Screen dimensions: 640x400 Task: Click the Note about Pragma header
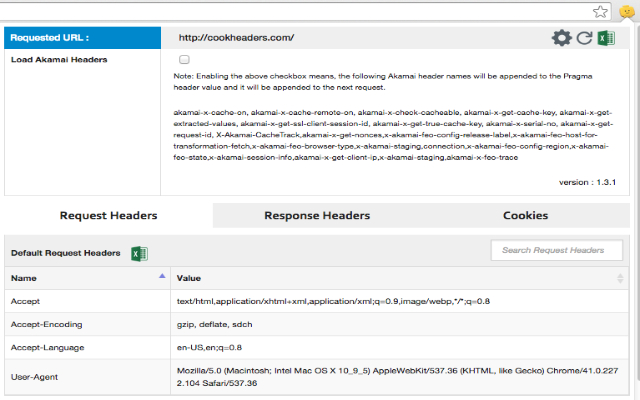pyautogui.click(x=383, y=82)
